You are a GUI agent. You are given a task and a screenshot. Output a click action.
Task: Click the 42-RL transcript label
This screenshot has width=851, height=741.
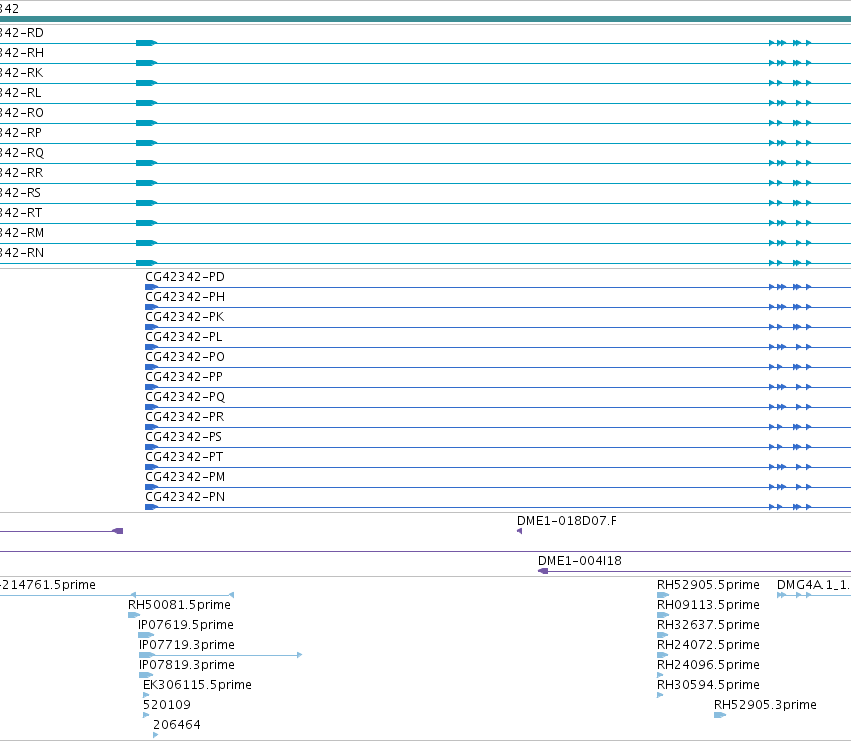21,93
